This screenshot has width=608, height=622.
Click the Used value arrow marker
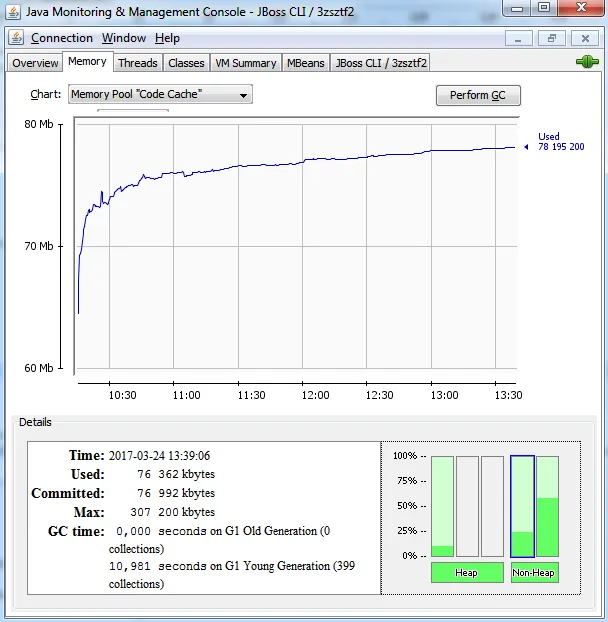coord(526,147)
